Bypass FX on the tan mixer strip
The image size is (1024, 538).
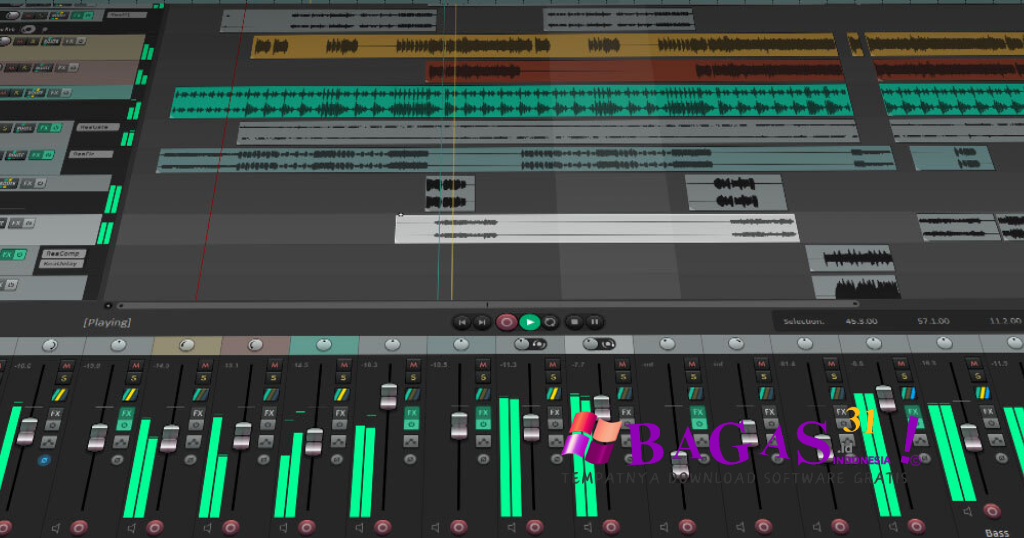196,425
